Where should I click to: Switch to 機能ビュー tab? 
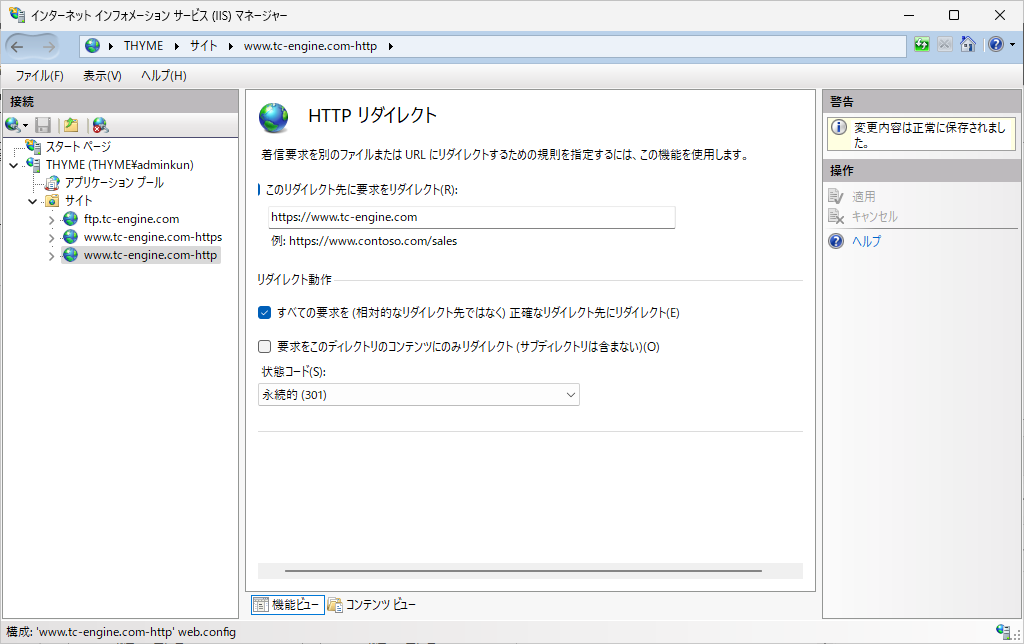click(x=287, y=605)
